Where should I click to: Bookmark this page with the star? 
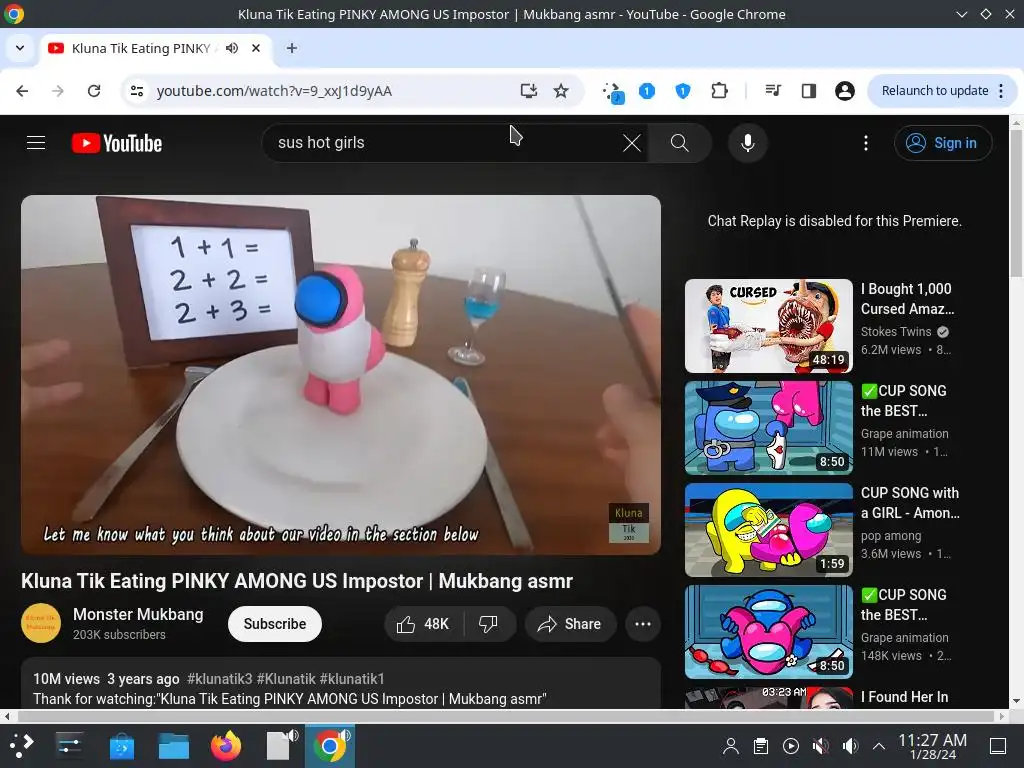click(x=561, y=91)
